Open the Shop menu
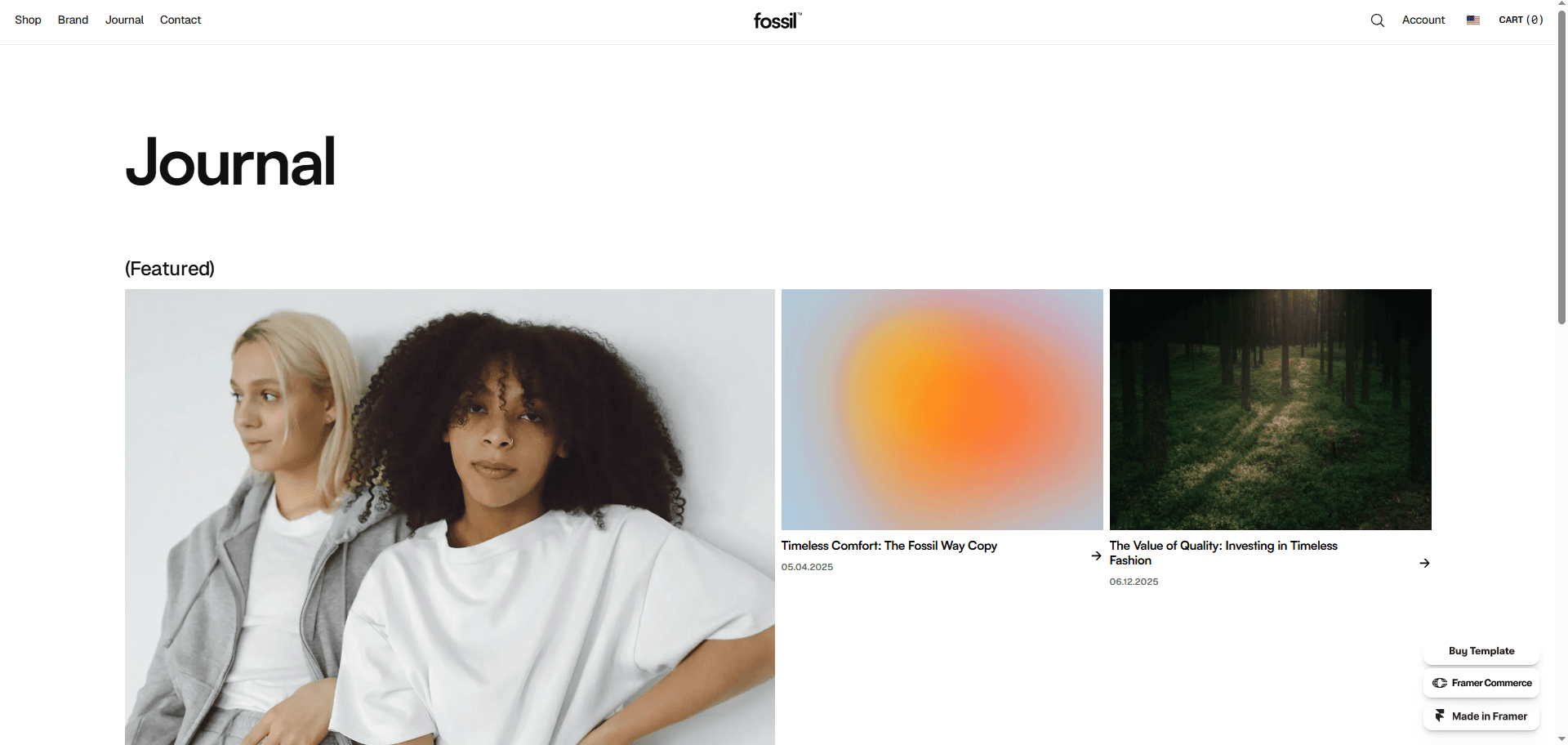Image resolution: width=1568 pixels, height=745 pixels. [x=28, y=20]
